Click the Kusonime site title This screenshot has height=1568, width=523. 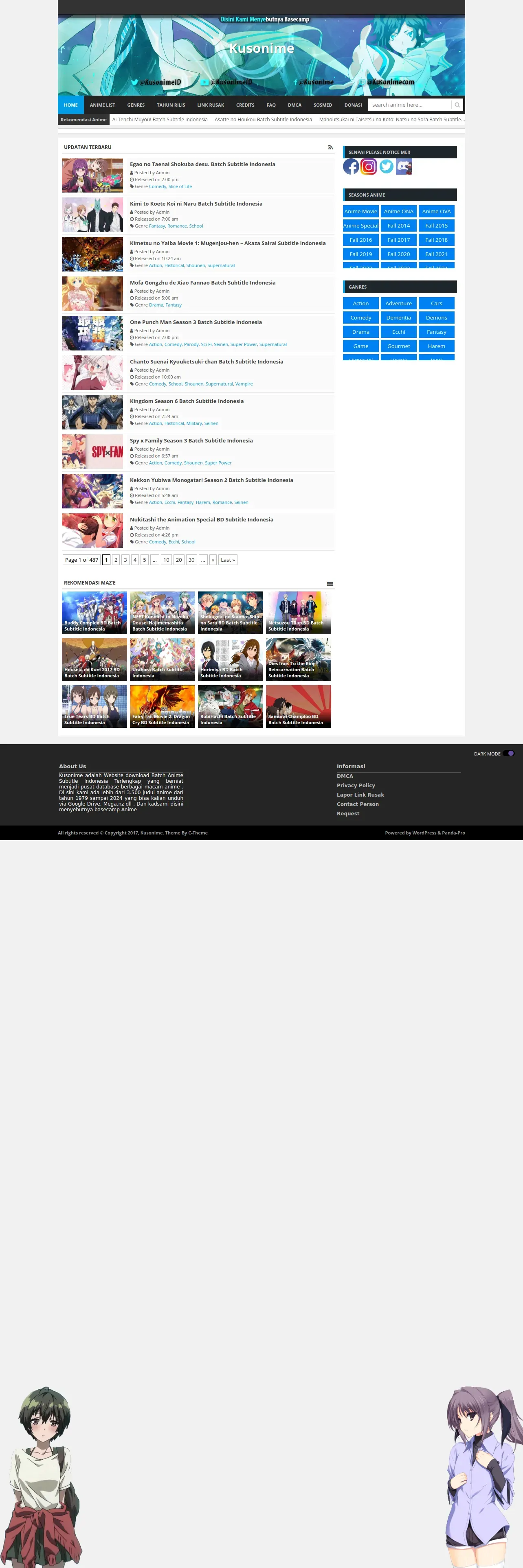pos(261,48)
